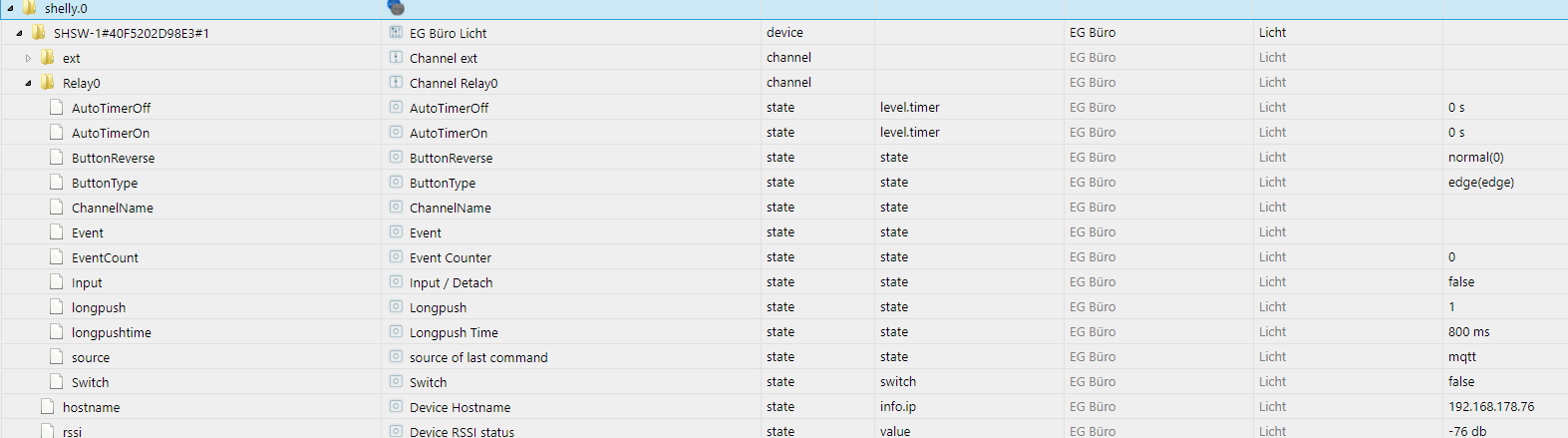Click the state icon beside Longpush Time
The width and height of the screenshot is (1568, 438).
tap(396, 332)
